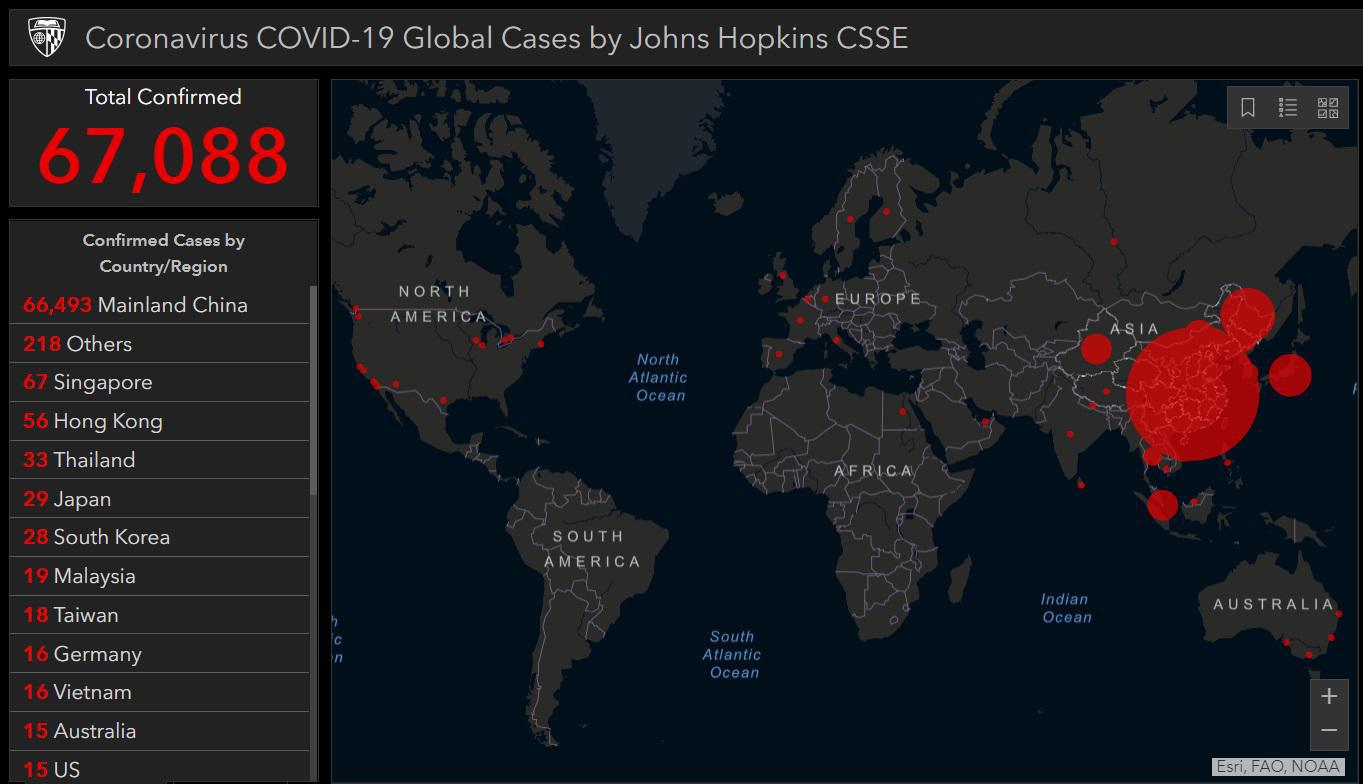The image size is (1363, 784).
Task: Zoom in with the plus button
Action: click(x=1329, y=696)
